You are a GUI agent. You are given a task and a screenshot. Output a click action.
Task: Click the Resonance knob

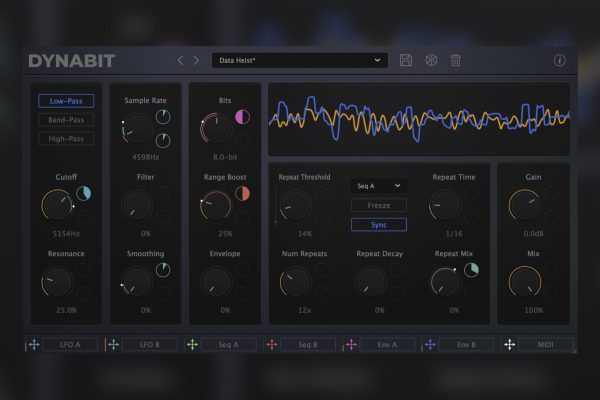[57, 282]
